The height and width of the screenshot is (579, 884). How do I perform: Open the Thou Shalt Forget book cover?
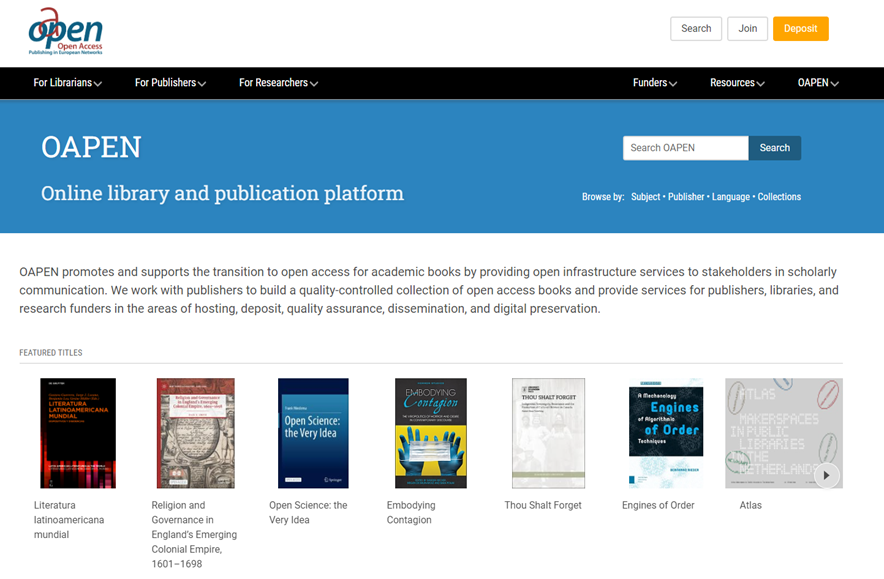point(549,433)
